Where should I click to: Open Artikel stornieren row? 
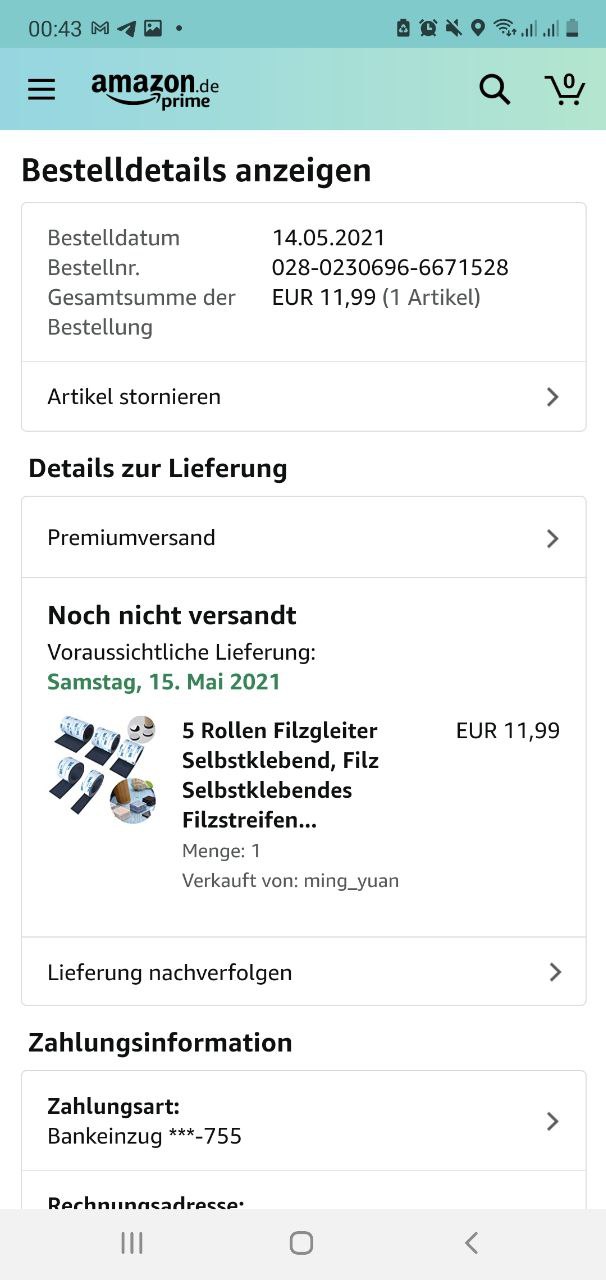tap(134, 397)
